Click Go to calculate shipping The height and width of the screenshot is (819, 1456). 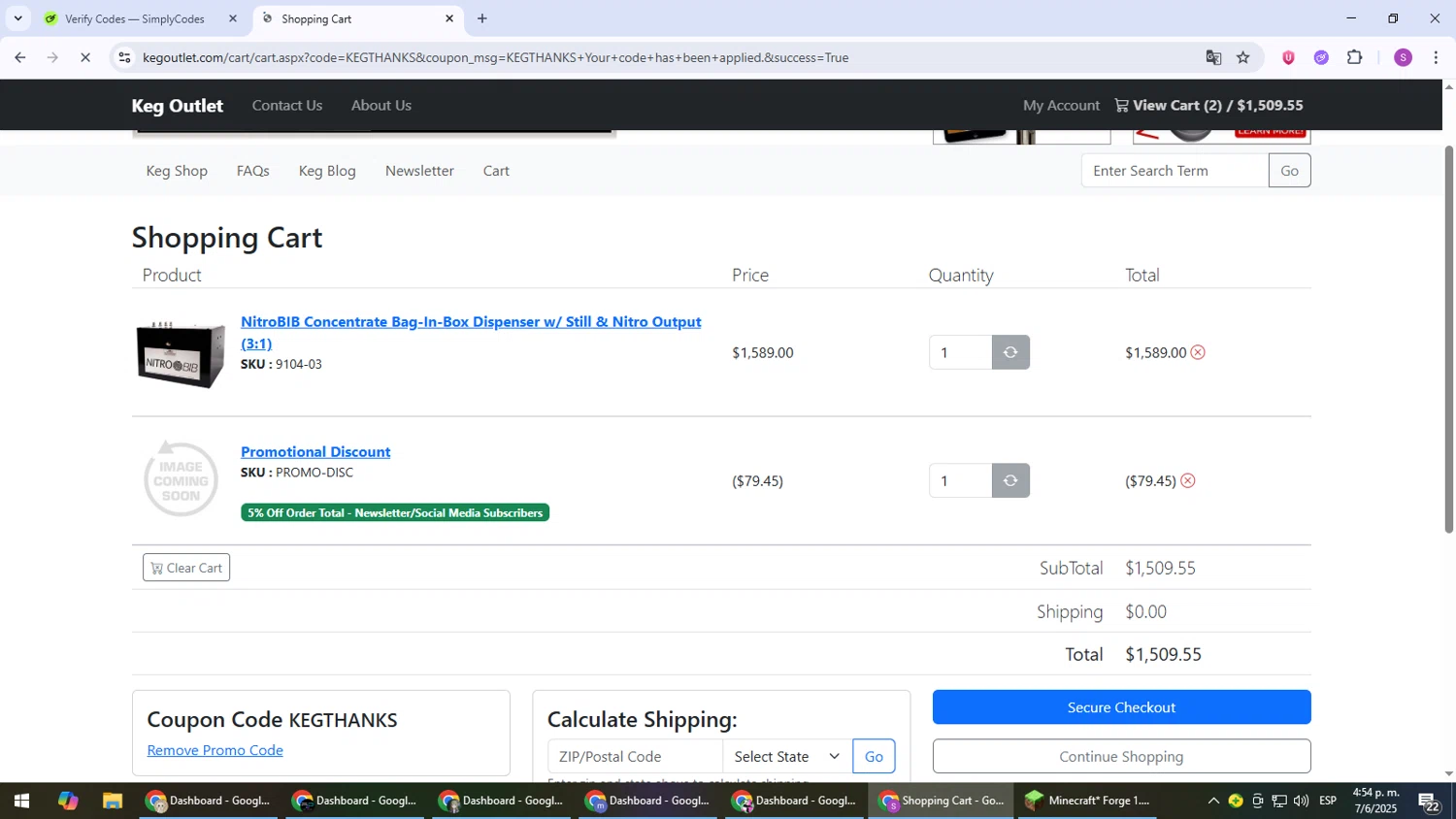(x=874, y=756)
